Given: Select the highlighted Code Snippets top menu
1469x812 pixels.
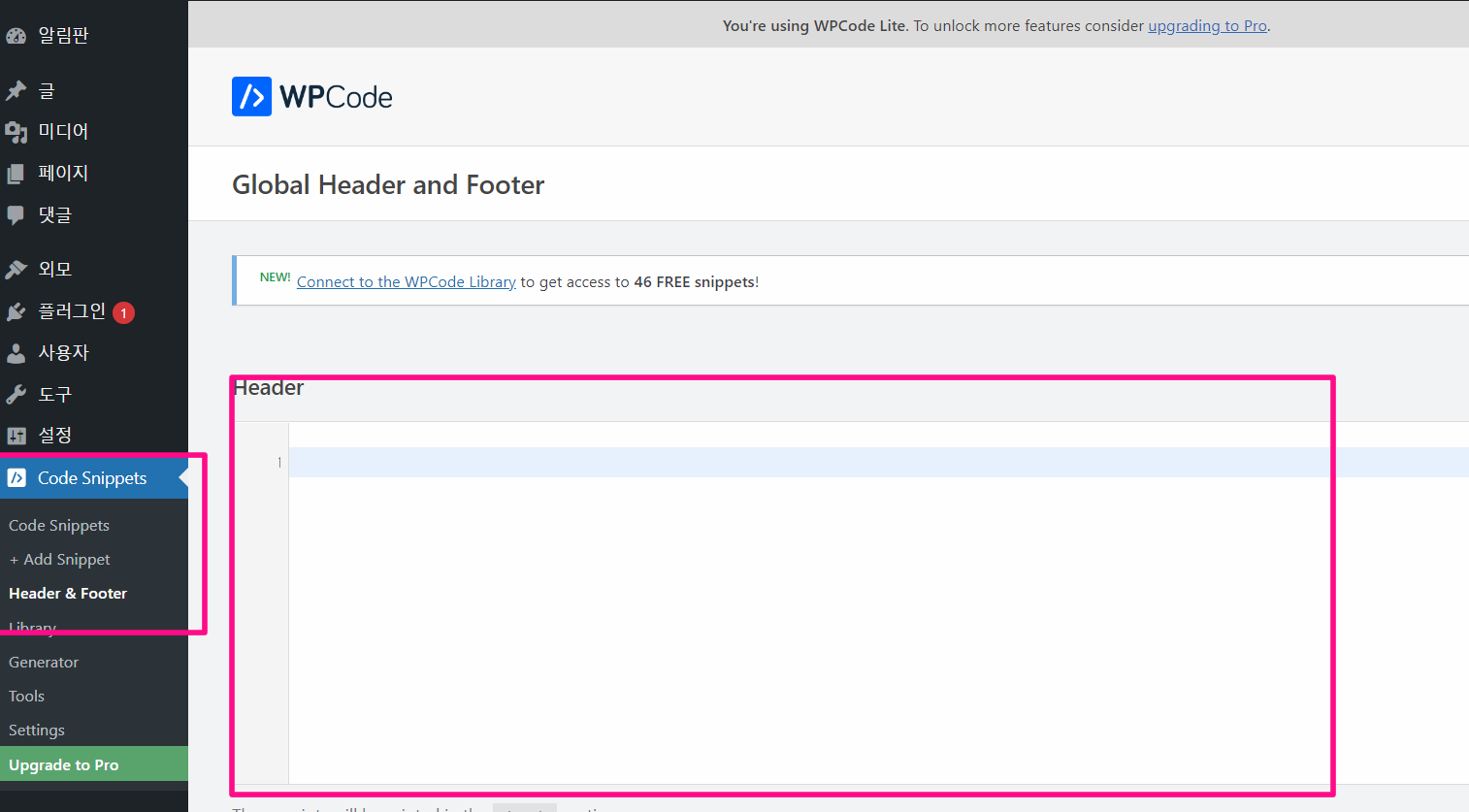Looking at the screenshot, I should point(94,478).
